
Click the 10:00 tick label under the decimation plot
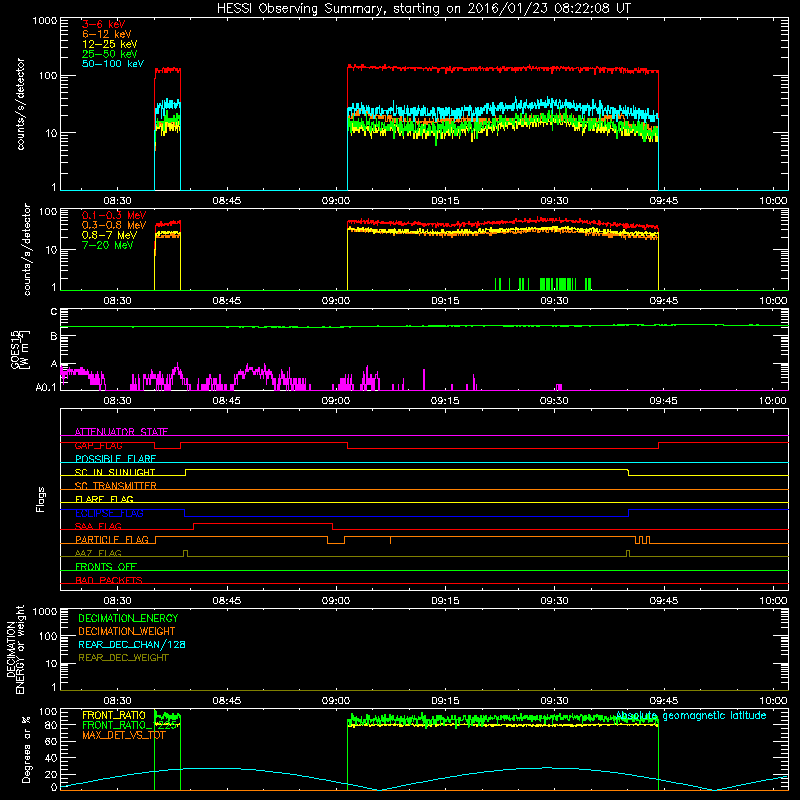pyautogui.click(x=773, y=701)
